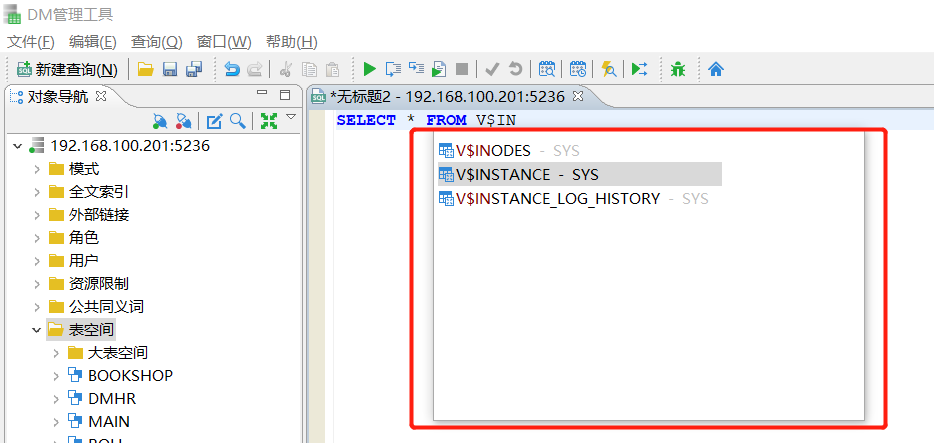Image resolution: width=934 pixels, height=443 pixels.
Task: Click the red disconnect icon in the navigator
Action: [183, 121]
